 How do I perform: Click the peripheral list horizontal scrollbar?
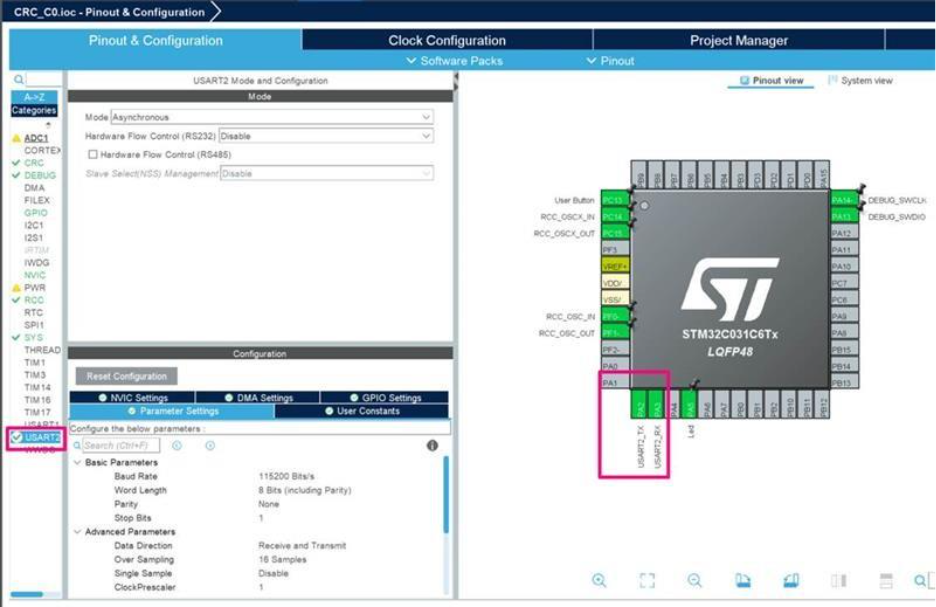click(27, 594)
